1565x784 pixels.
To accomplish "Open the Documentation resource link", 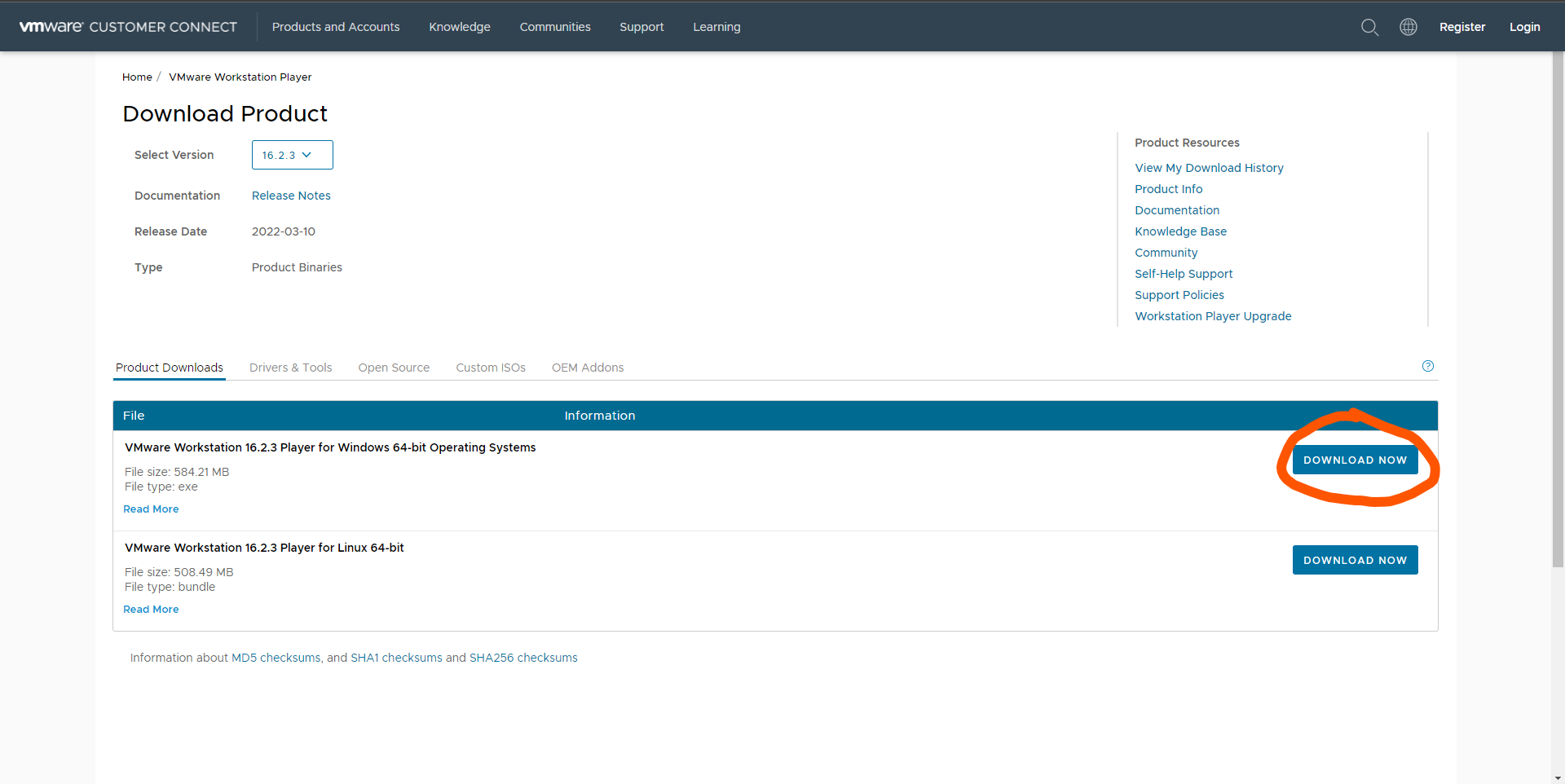I will (1177, 210).
